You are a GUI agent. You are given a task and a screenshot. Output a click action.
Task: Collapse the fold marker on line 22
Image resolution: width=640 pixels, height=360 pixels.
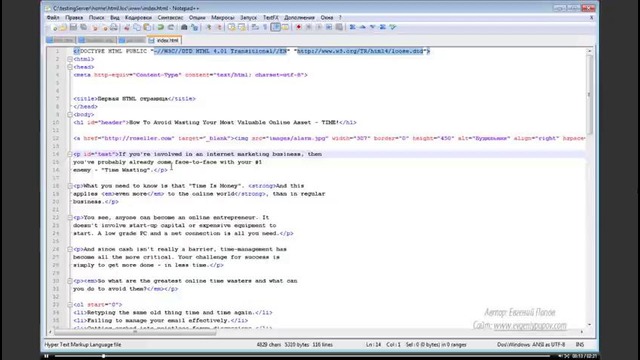pos(70,218)
